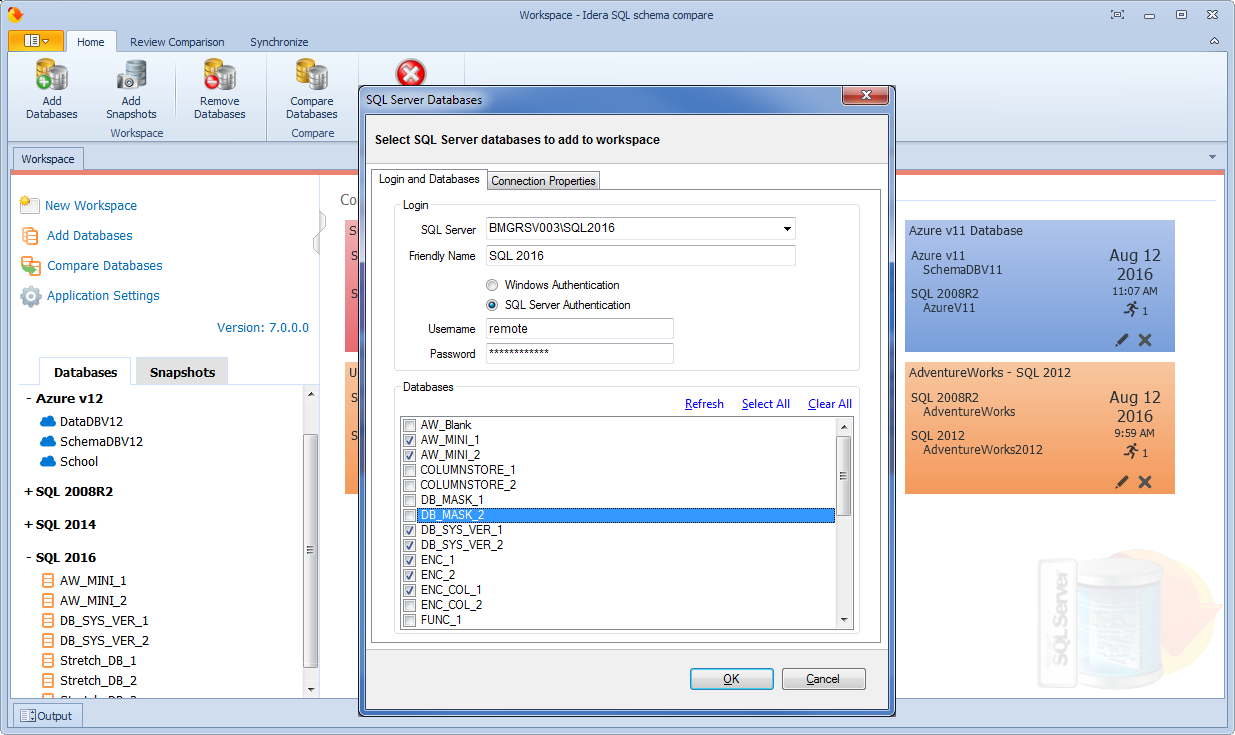Select SQL Server Authentication radio button
The image size is (1235, 735).
[x=492, y=305]
